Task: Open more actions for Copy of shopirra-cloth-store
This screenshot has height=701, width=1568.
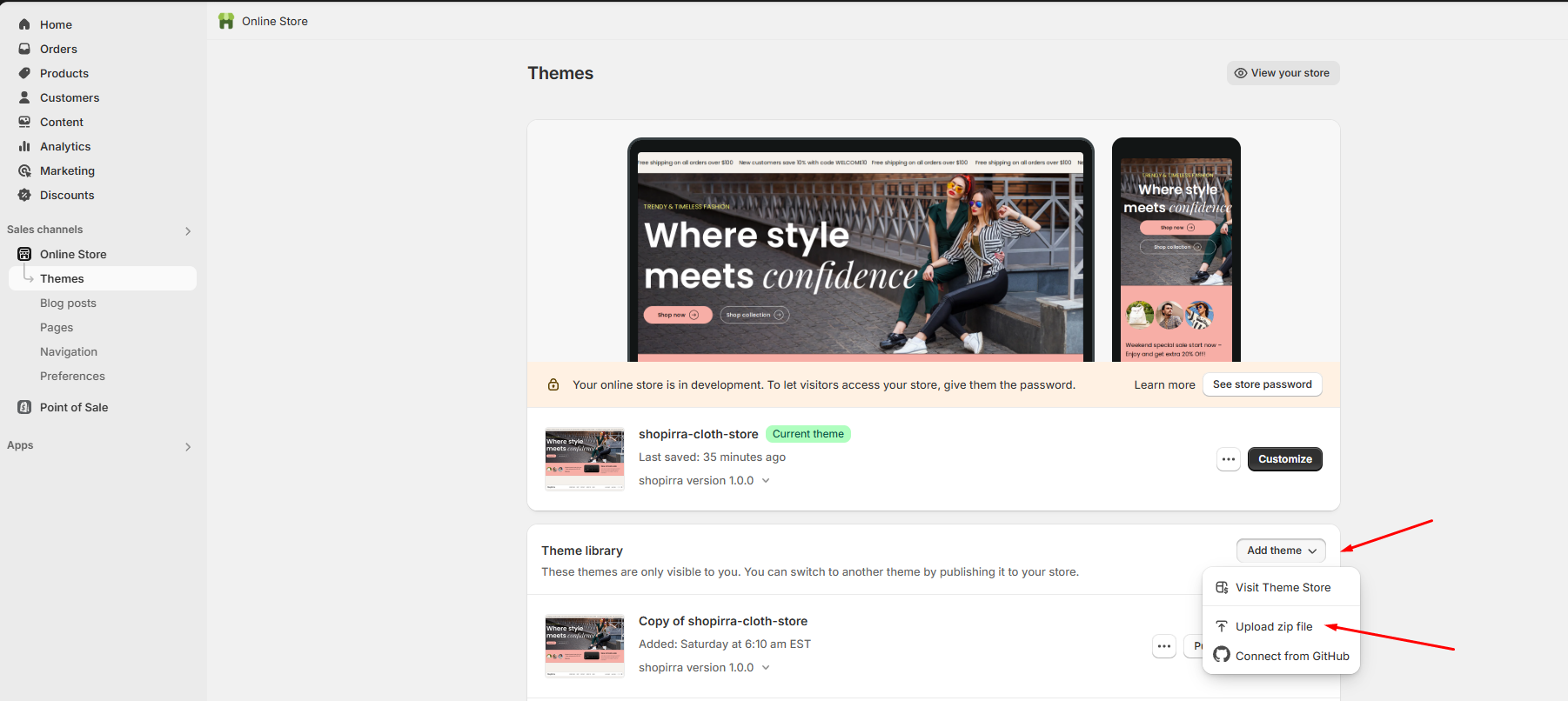Action: pos(1164,646)
